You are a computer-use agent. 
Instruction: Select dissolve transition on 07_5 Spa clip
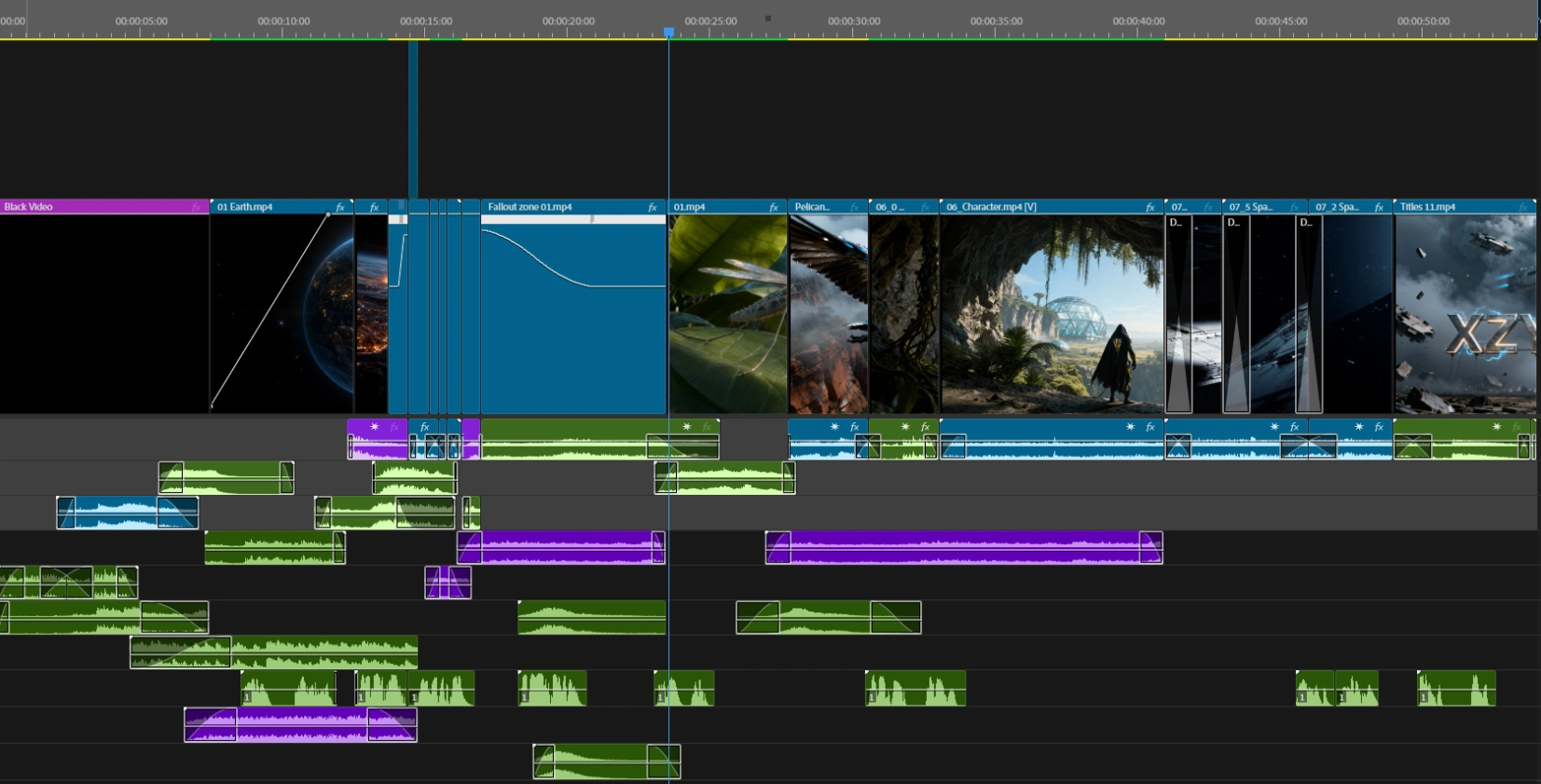pos(1236,314)
